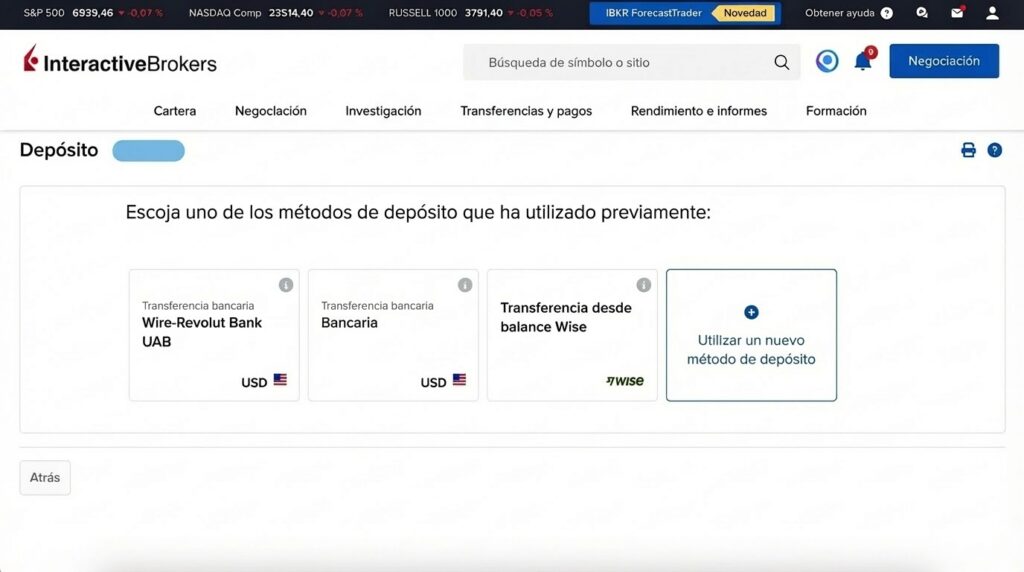The width and height of the screenshot is (1024, 572).
Task: Click the RUSSELL 1000 ticker value
Action: (484, 13)
